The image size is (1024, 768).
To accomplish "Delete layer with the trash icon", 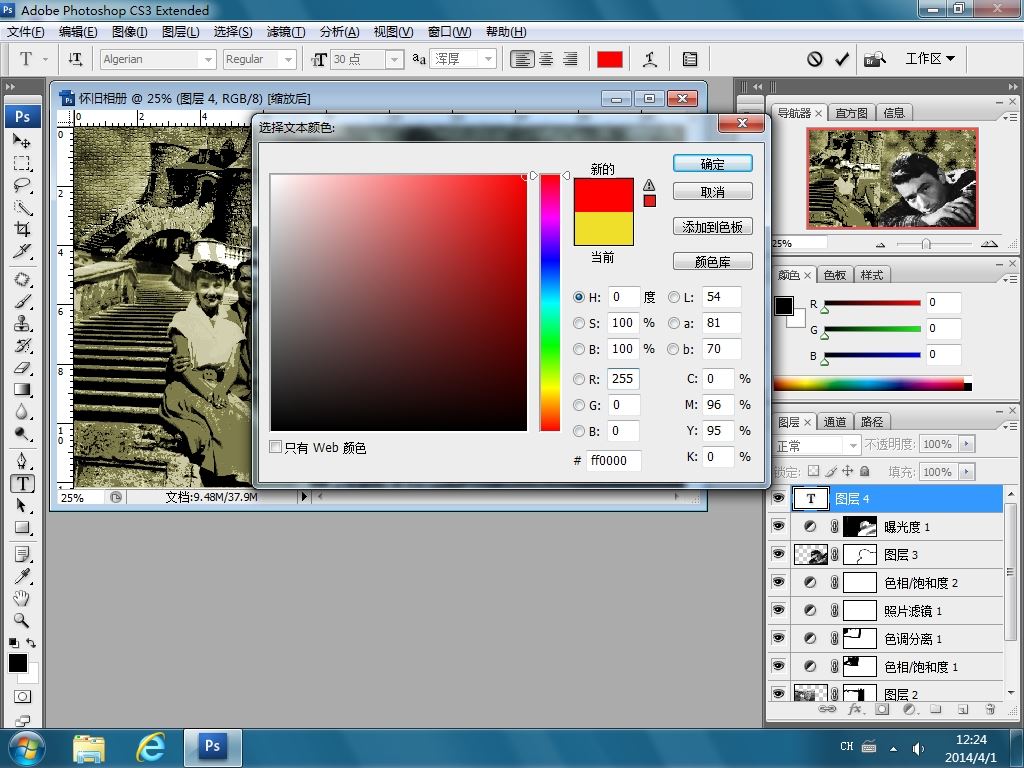I will (x=989, y=709).
